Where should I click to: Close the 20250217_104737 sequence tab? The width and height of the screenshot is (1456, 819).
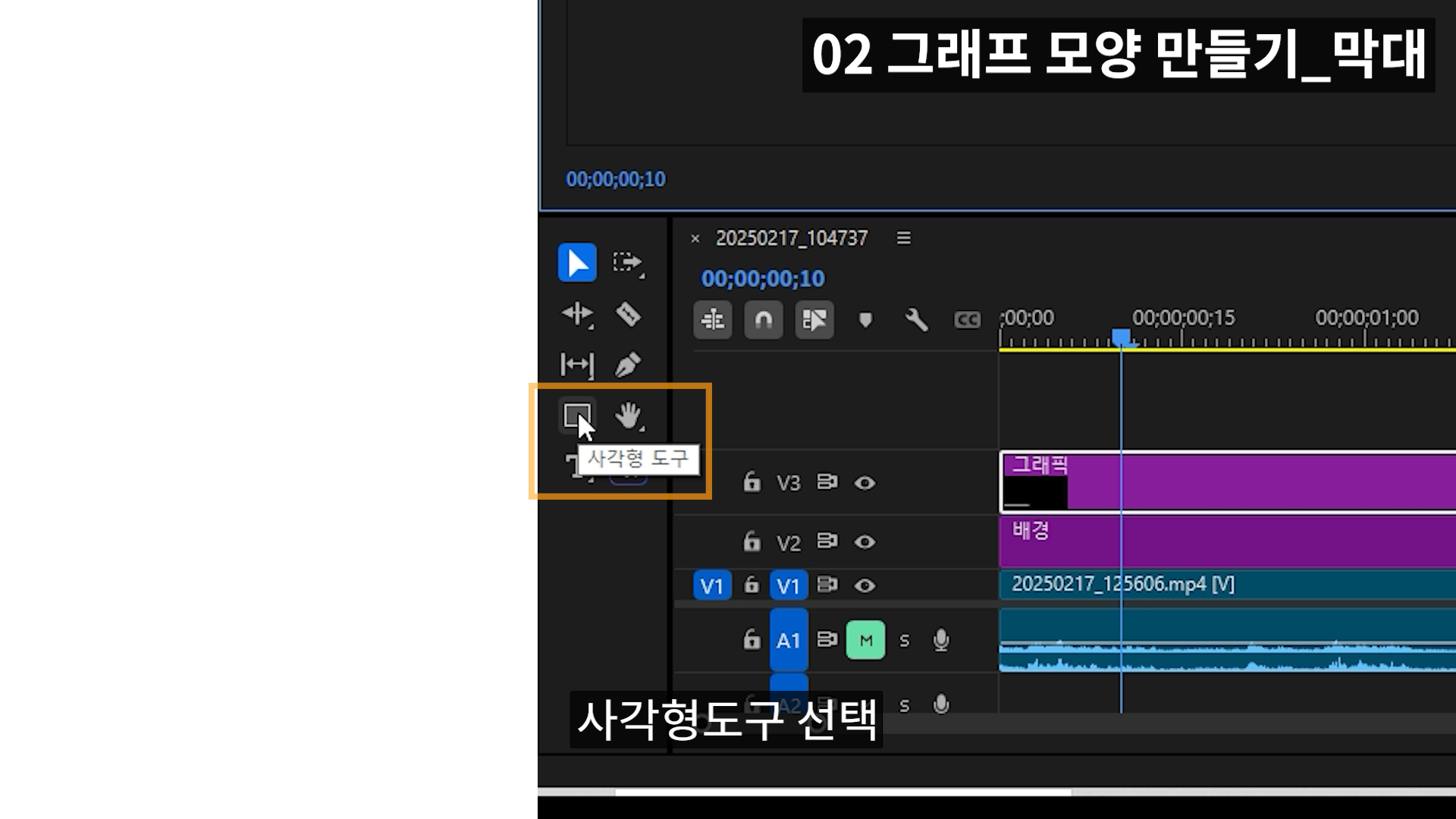click(x=695, y=239)
